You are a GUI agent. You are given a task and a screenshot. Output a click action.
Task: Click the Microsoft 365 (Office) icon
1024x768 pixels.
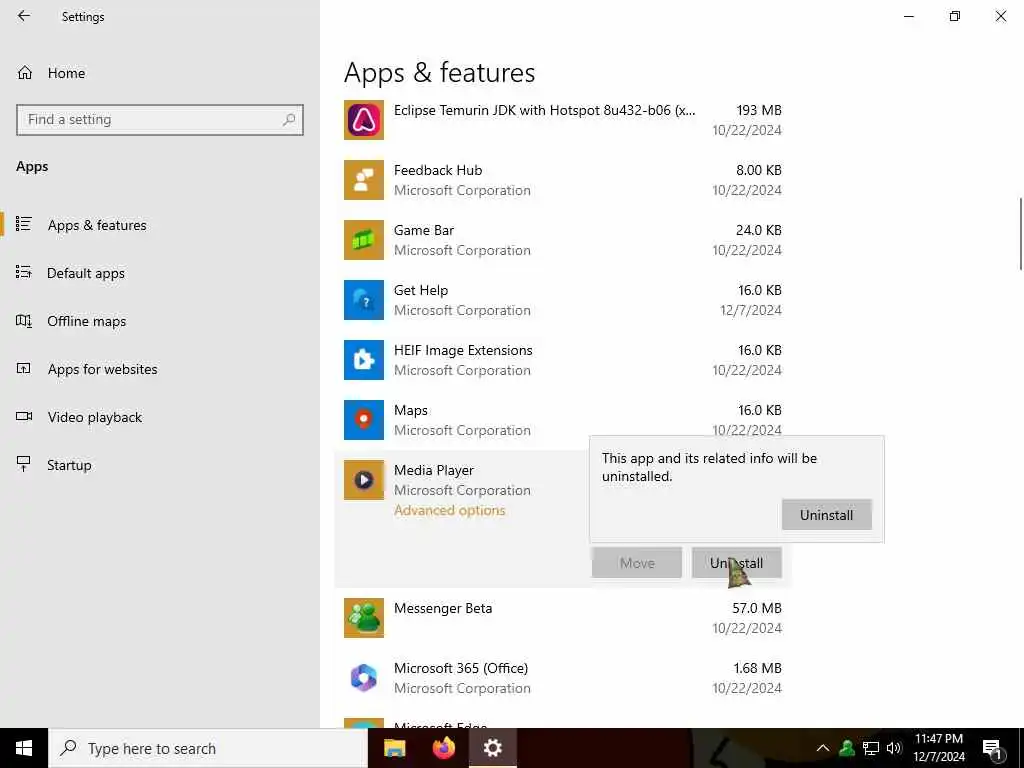point(364,678)
